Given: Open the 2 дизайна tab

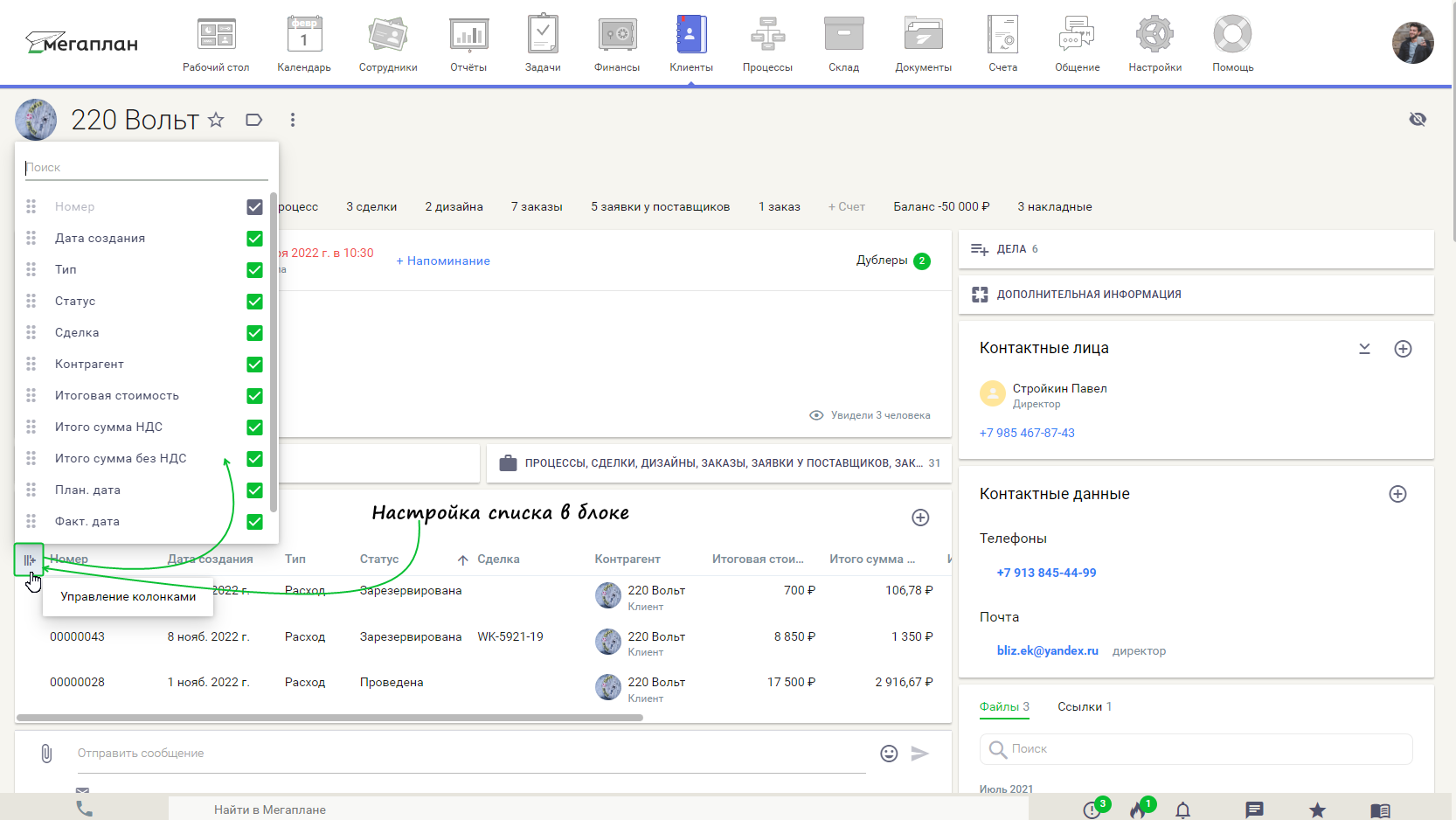Looking at the screenshot, I should [x=454, y=207].
